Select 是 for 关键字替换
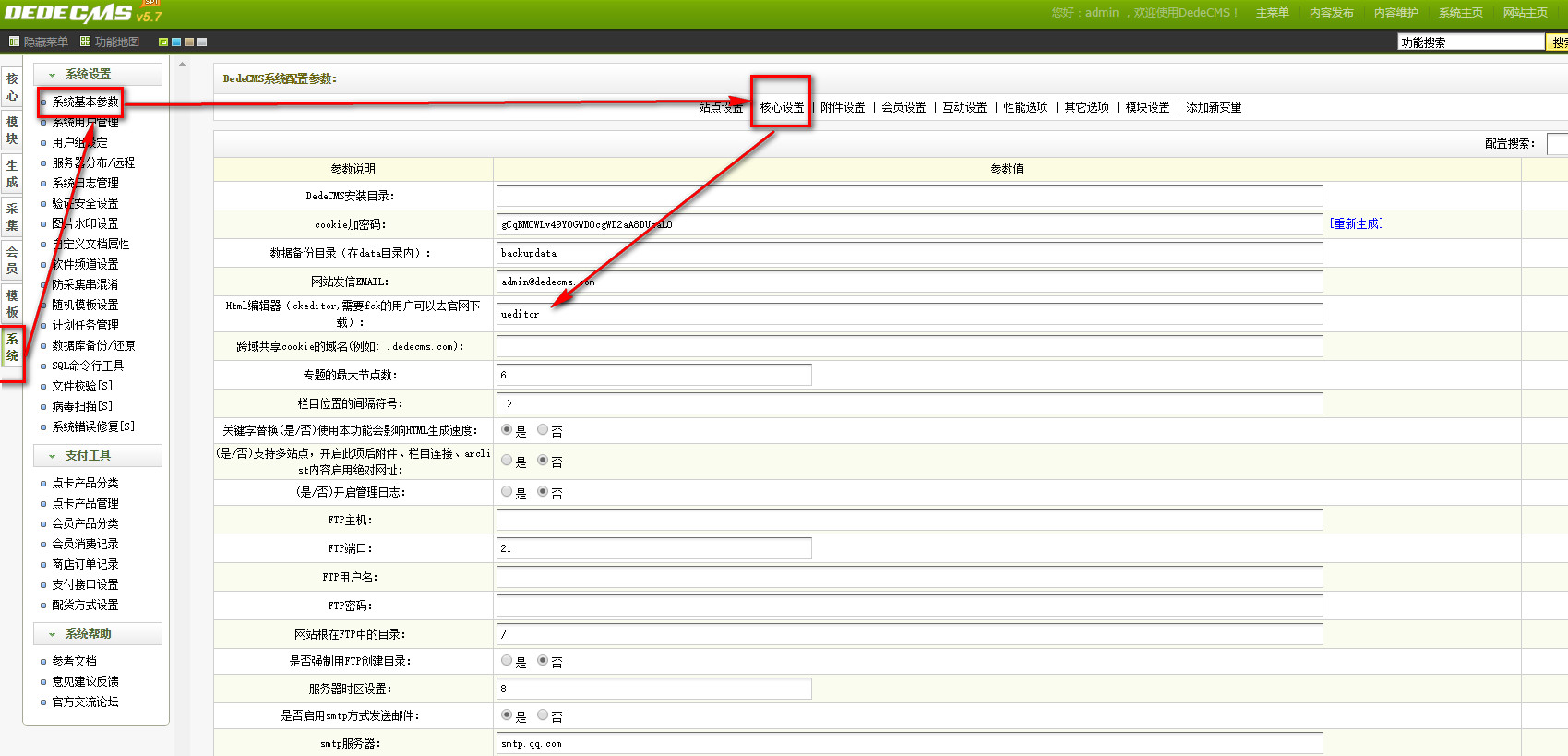This screenshot has width=1568, height=756. 507,430
